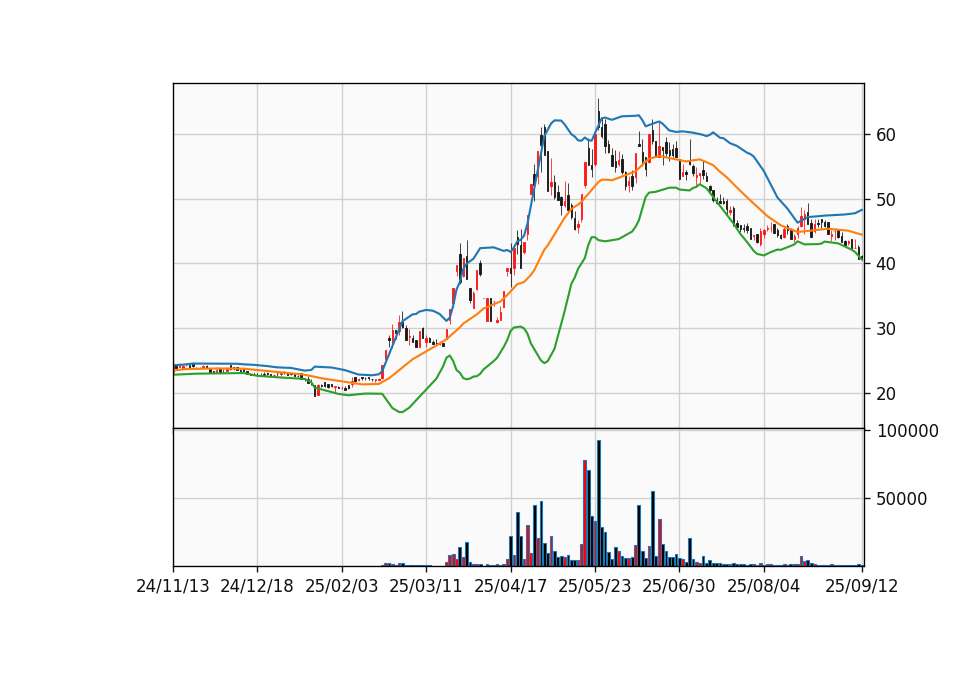Click the price axis value 30
The image size is (960, 690).
886,329
